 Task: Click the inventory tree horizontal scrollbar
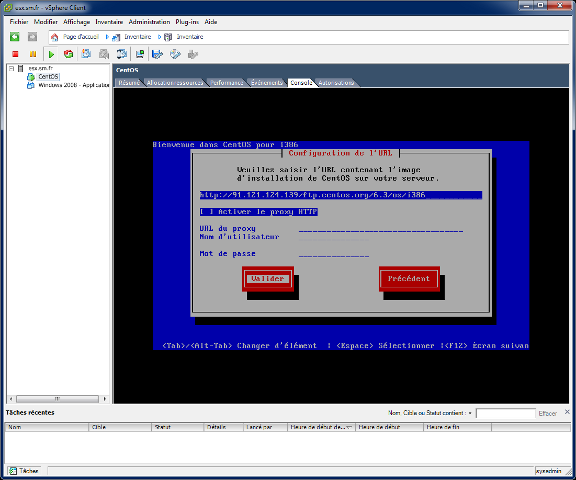(57, 399)
